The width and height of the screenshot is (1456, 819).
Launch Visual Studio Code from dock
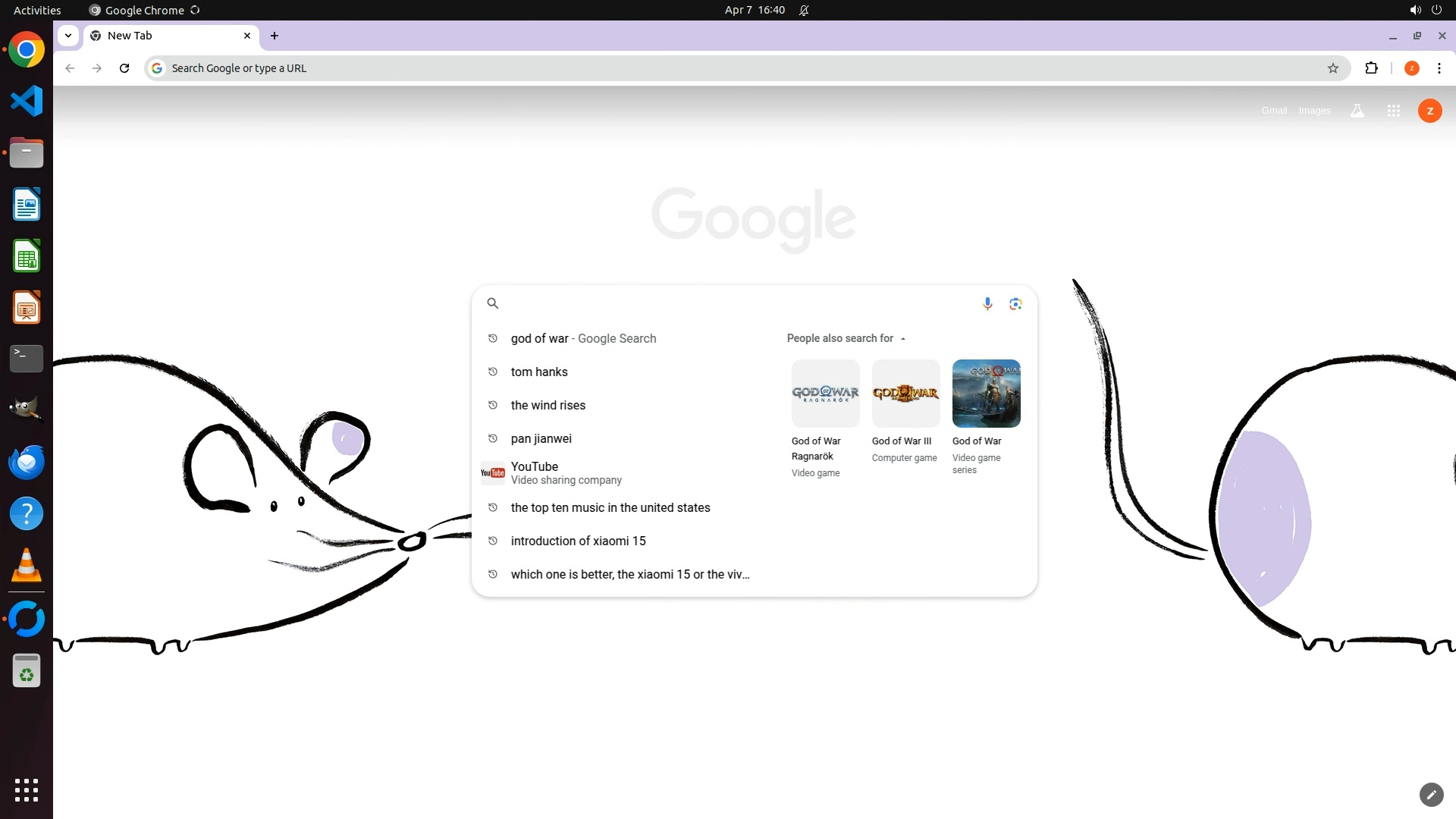click(27, 101)
